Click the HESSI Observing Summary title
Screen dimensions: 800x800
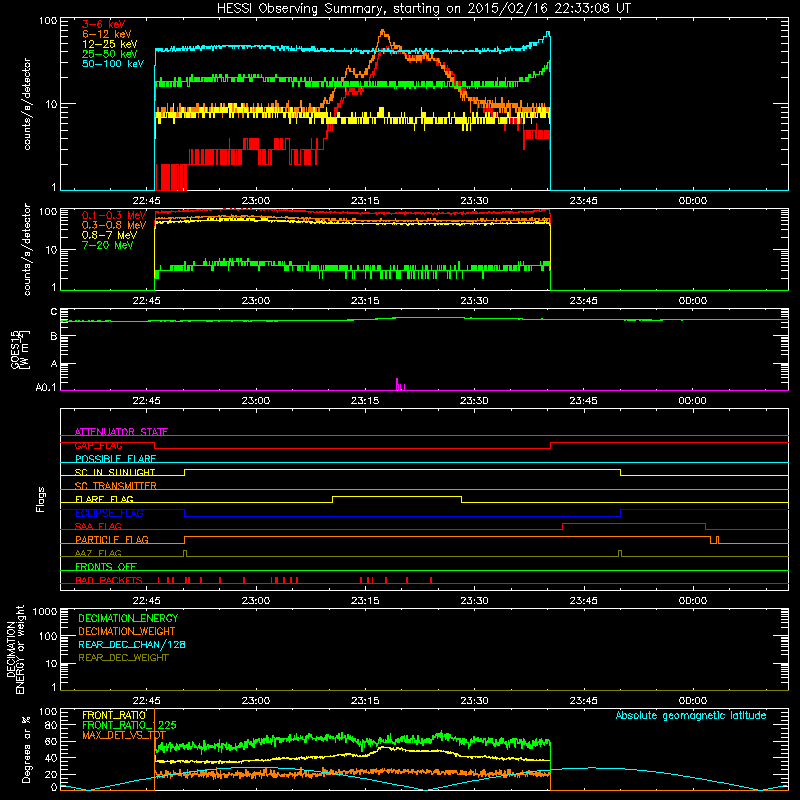click(x=423, y=8)
